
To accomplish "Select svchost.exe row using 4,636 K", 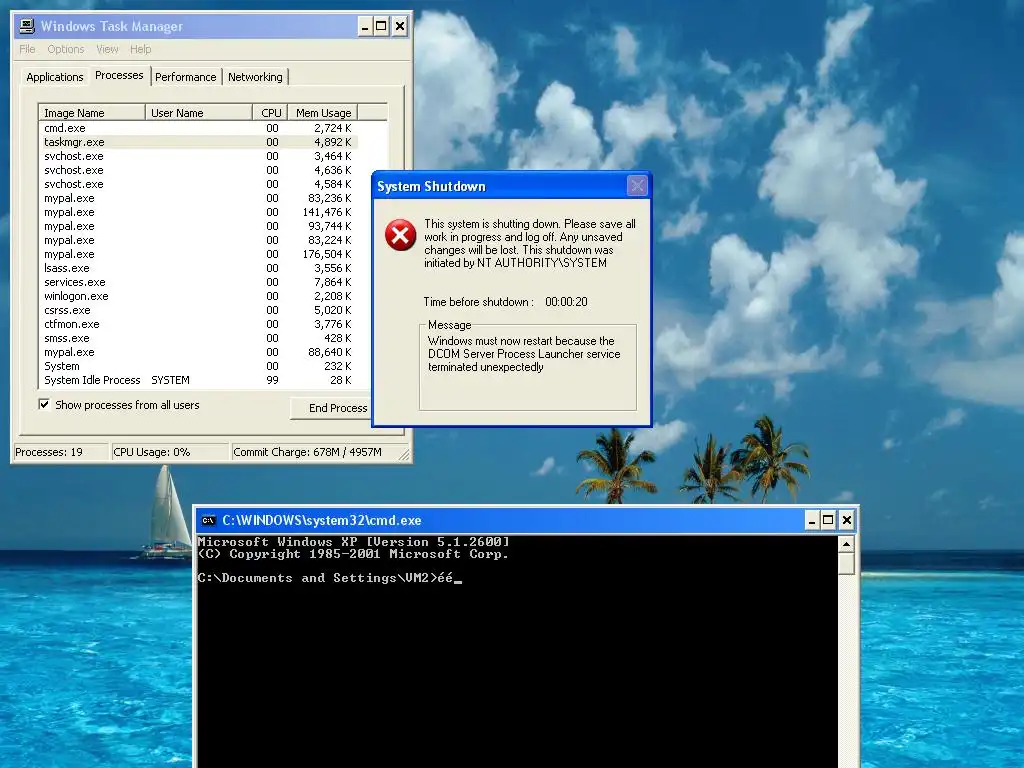I will (199, 170).
